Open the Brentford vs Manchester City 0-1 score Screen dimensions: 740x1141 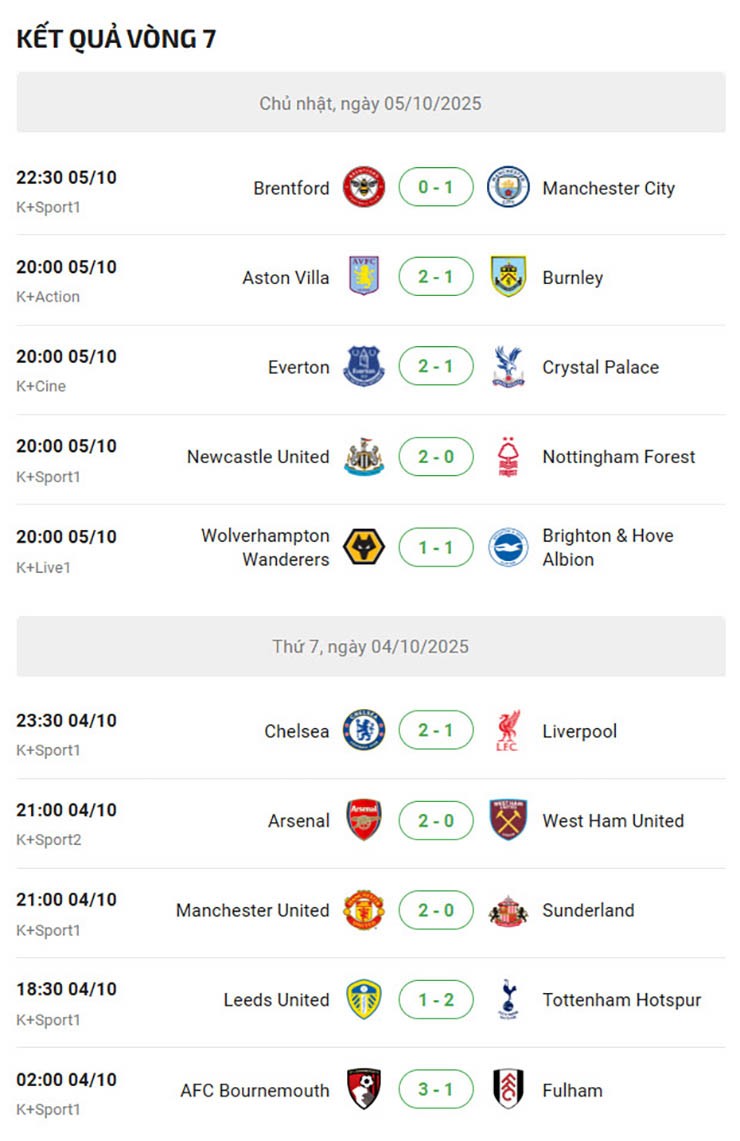(436, 188)
